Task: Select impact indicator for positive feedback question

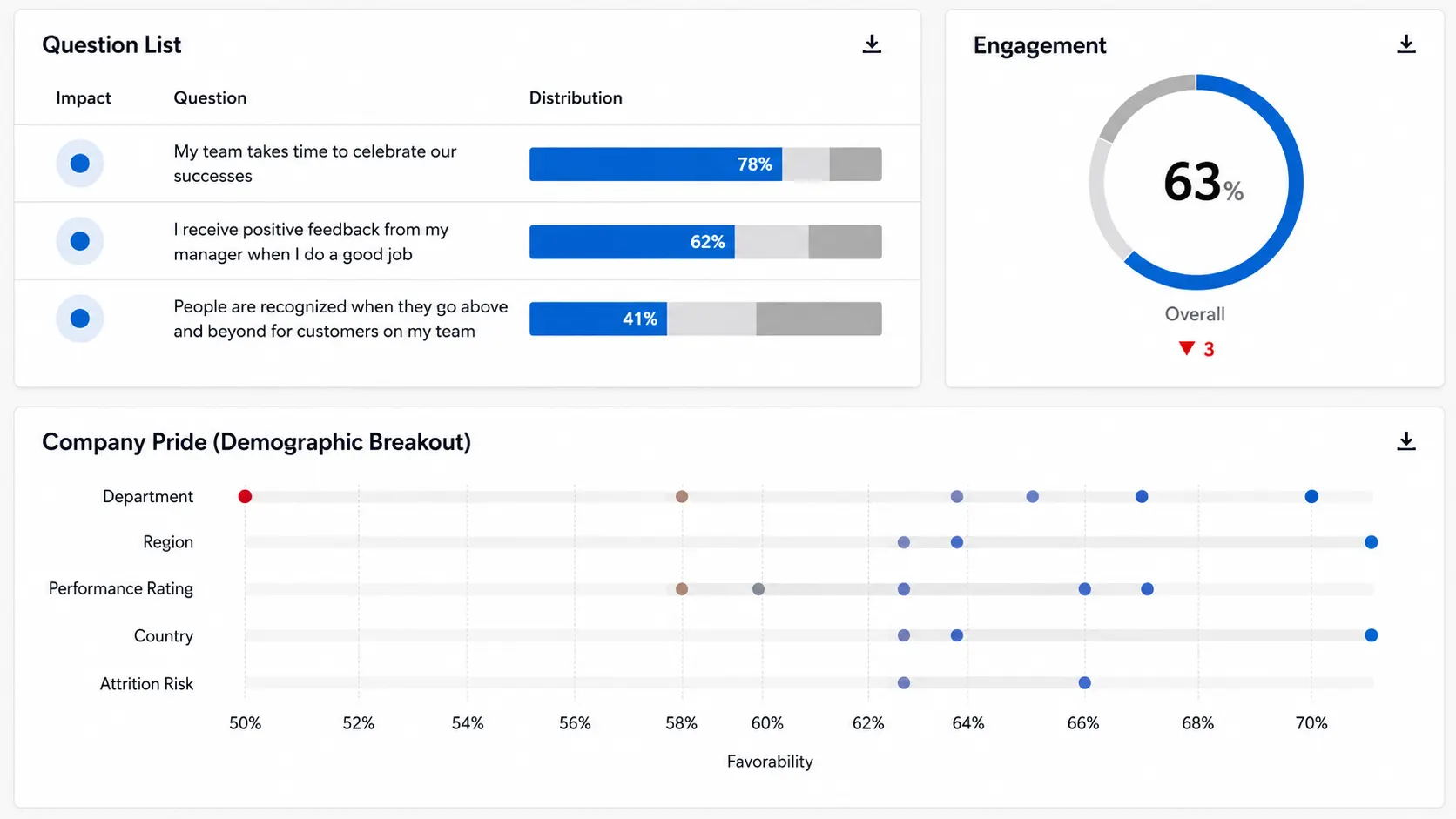Action: click(x=80, y=241)
